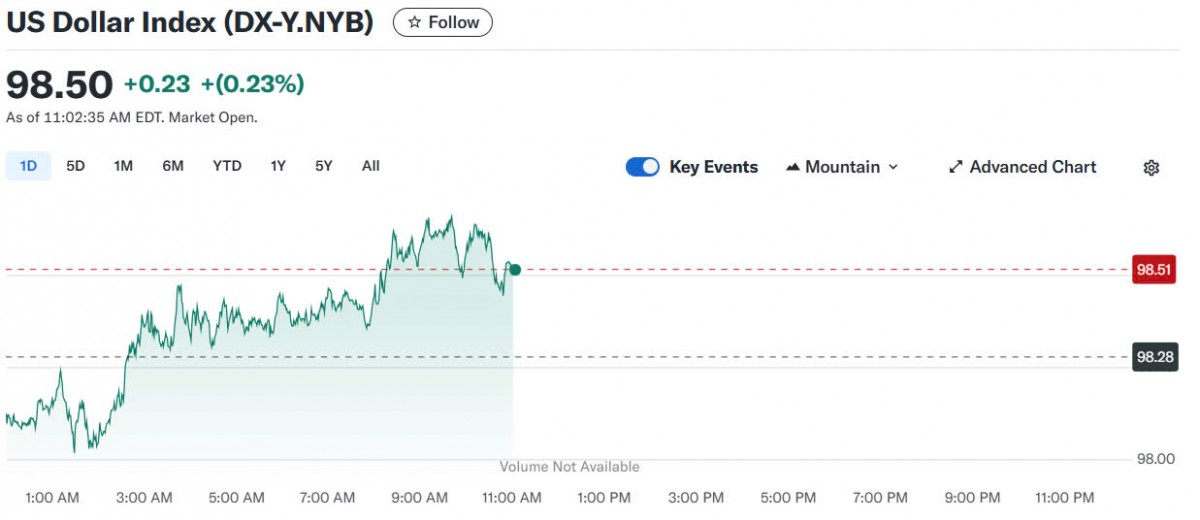The image size is (1200, 520).
Task: Click the red 98.51 price label
Action: 1153,270
